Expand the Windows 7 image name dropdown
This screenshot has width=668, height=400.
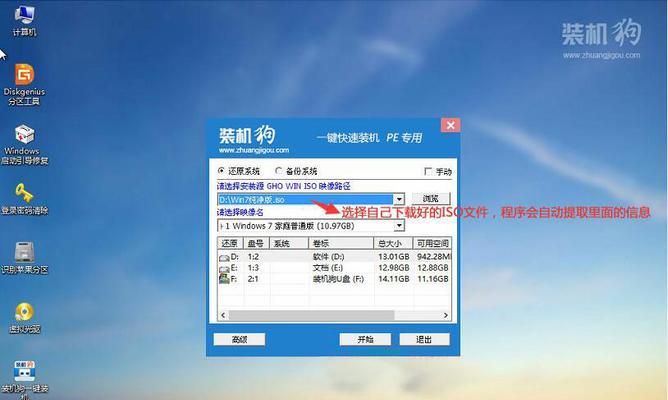click(x=399, y=225)
